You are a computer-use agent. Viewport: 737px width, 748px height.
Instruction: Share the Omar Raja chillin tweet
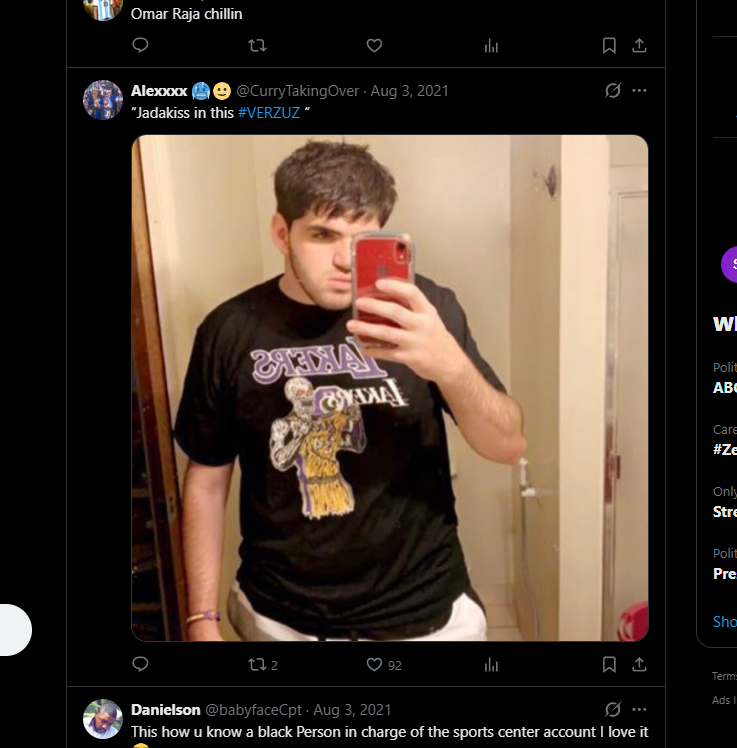pyautogui.click(x=639, y=46)
